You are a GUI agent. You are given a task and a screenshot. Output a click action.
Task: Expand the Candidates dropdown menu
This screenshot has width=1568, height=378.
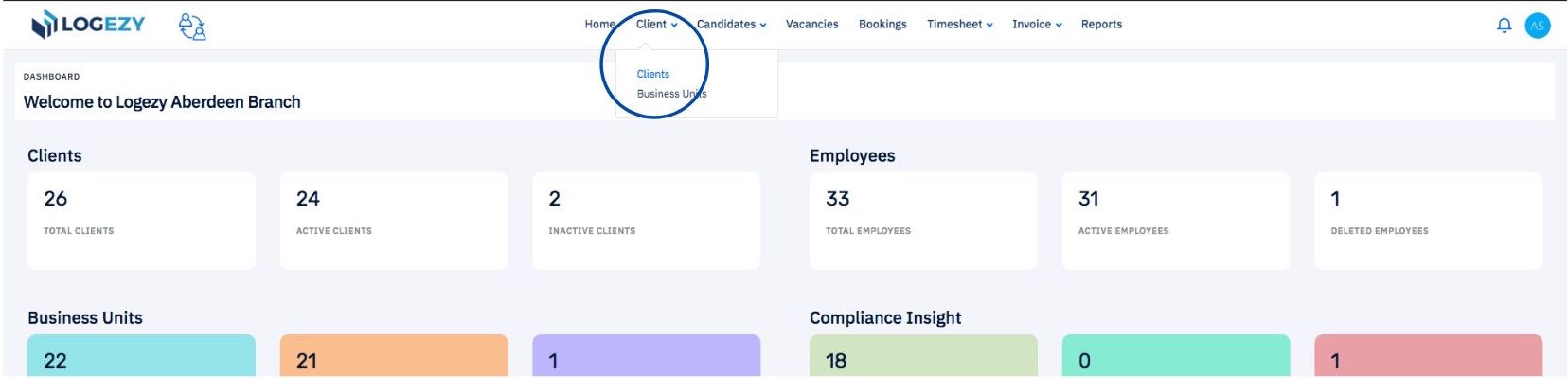coord(731,25)
